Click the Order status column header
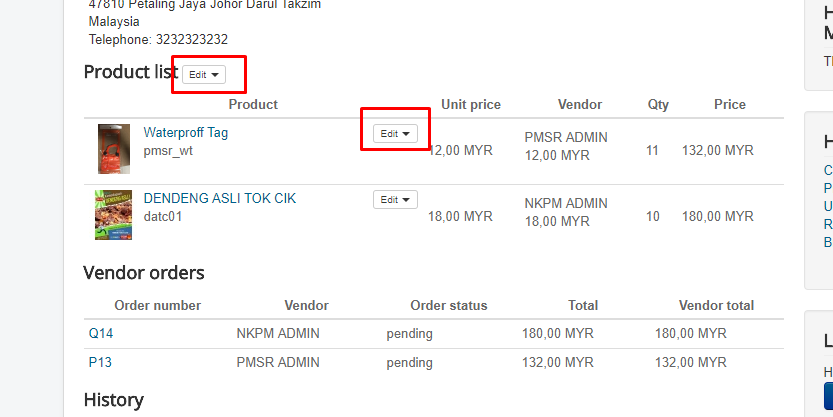The image size is (833, 417). (x=448, y=305)
